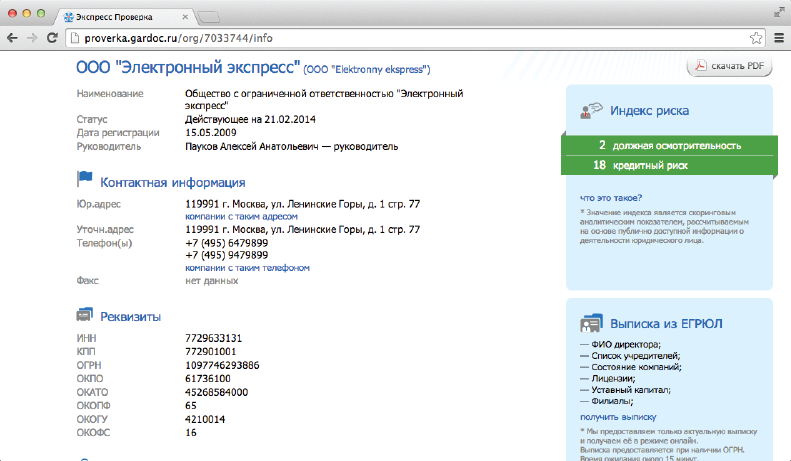Click the browser forward arrow
Viewport: 791px width, 461px height.
[x=32, y=38]
